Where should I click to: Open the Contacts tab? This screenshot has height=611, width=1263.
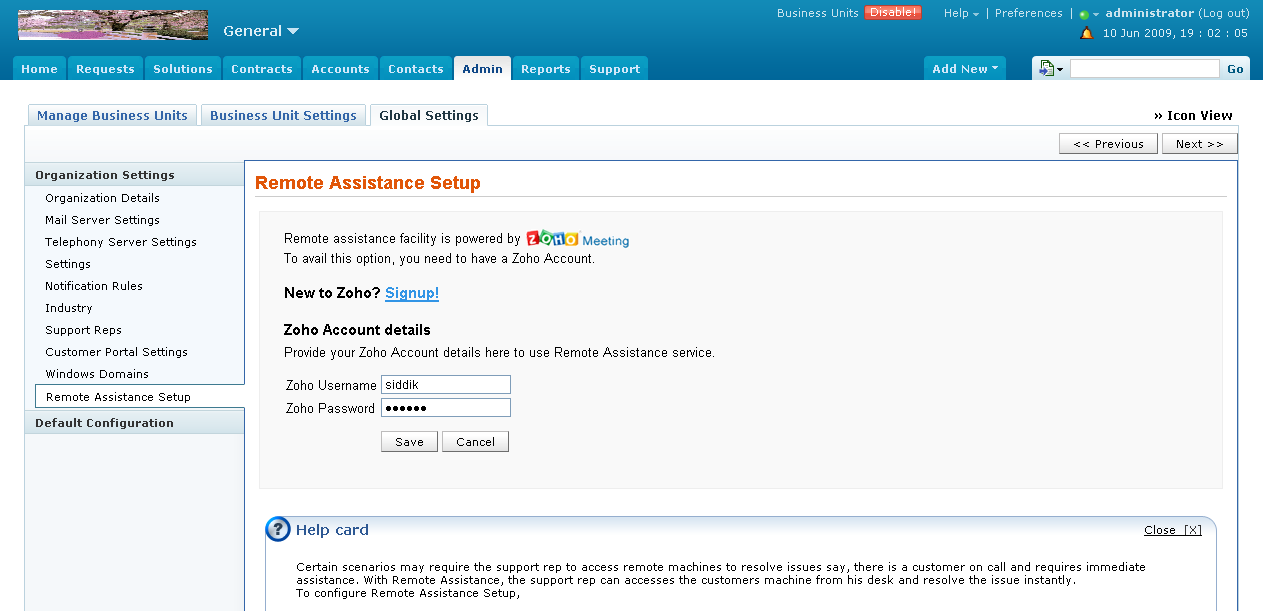(416, 69)
